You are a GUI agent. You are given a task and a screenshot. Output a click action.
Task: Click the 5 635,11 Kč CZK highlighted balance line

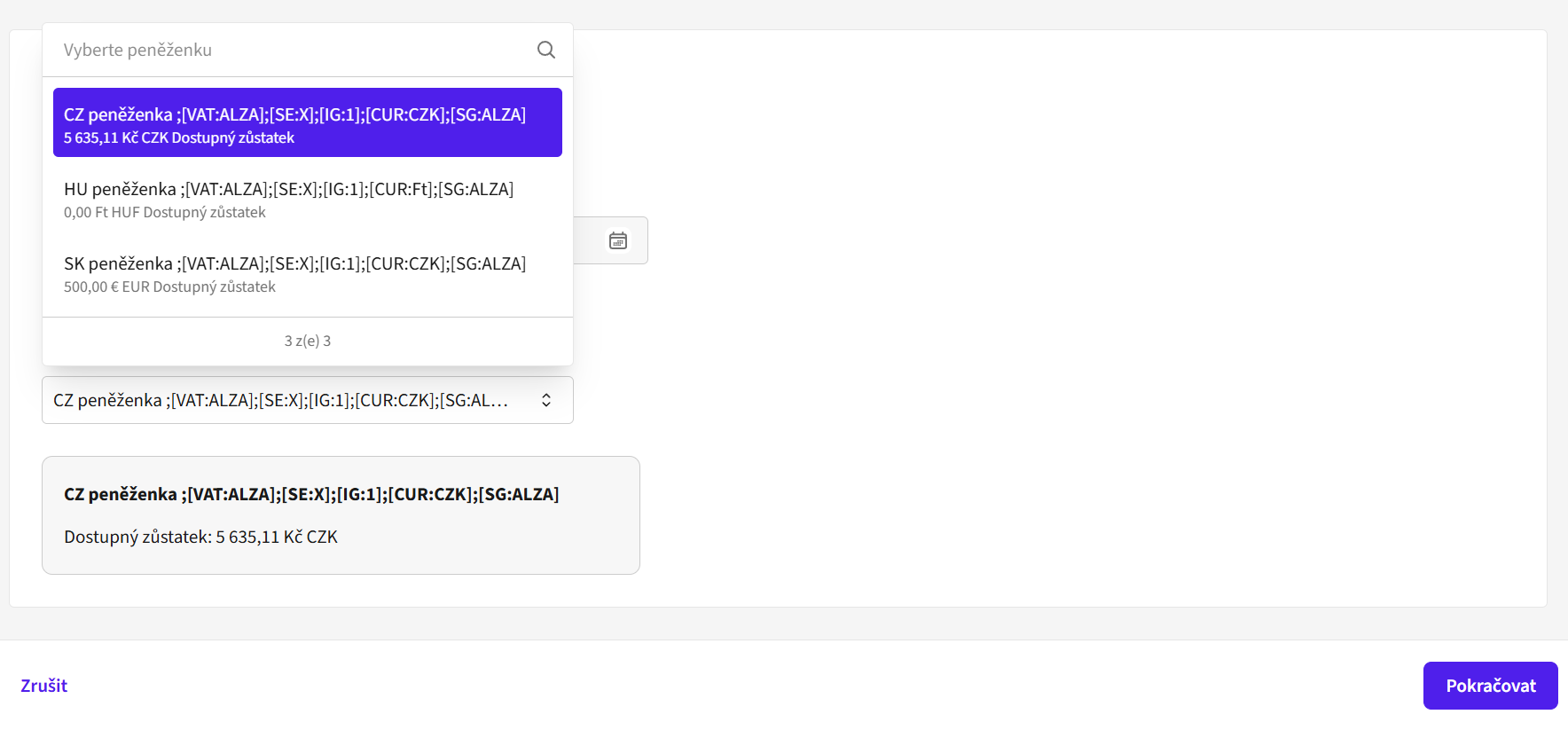[x=179, y=137]
